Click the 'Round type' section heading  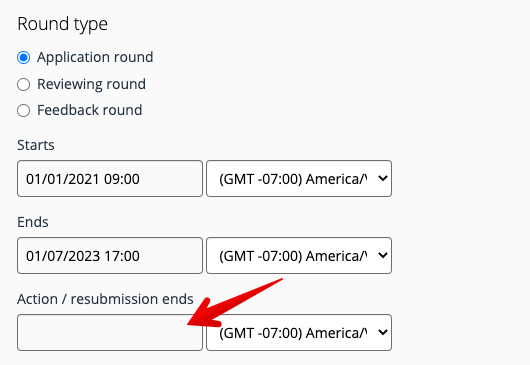pos(63,24)
